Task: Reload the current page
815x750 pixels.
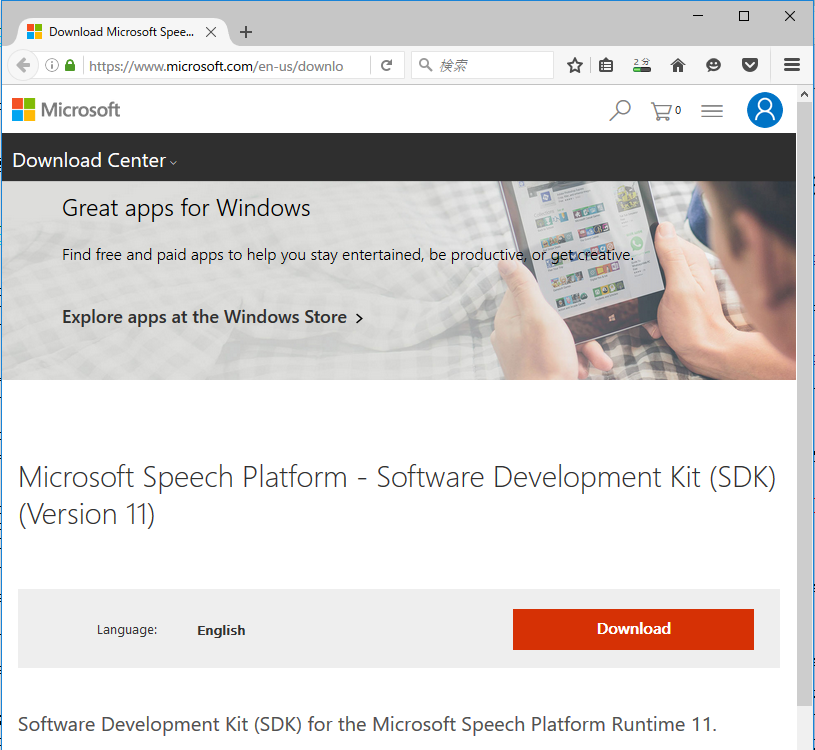Action: pyautogui.click(x=387, y=66)
